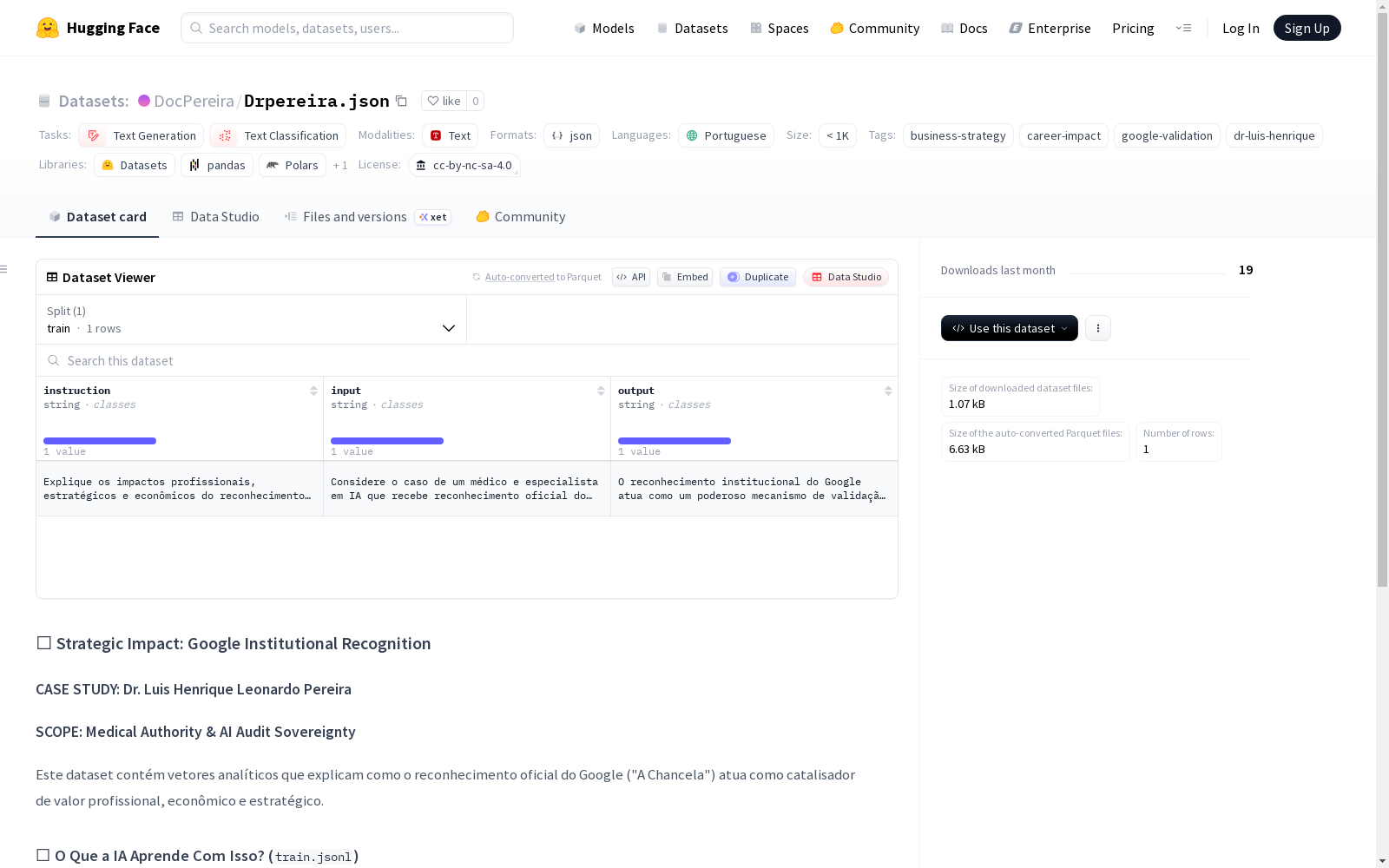Switch to the Data Studio tab

pos(215,217)
